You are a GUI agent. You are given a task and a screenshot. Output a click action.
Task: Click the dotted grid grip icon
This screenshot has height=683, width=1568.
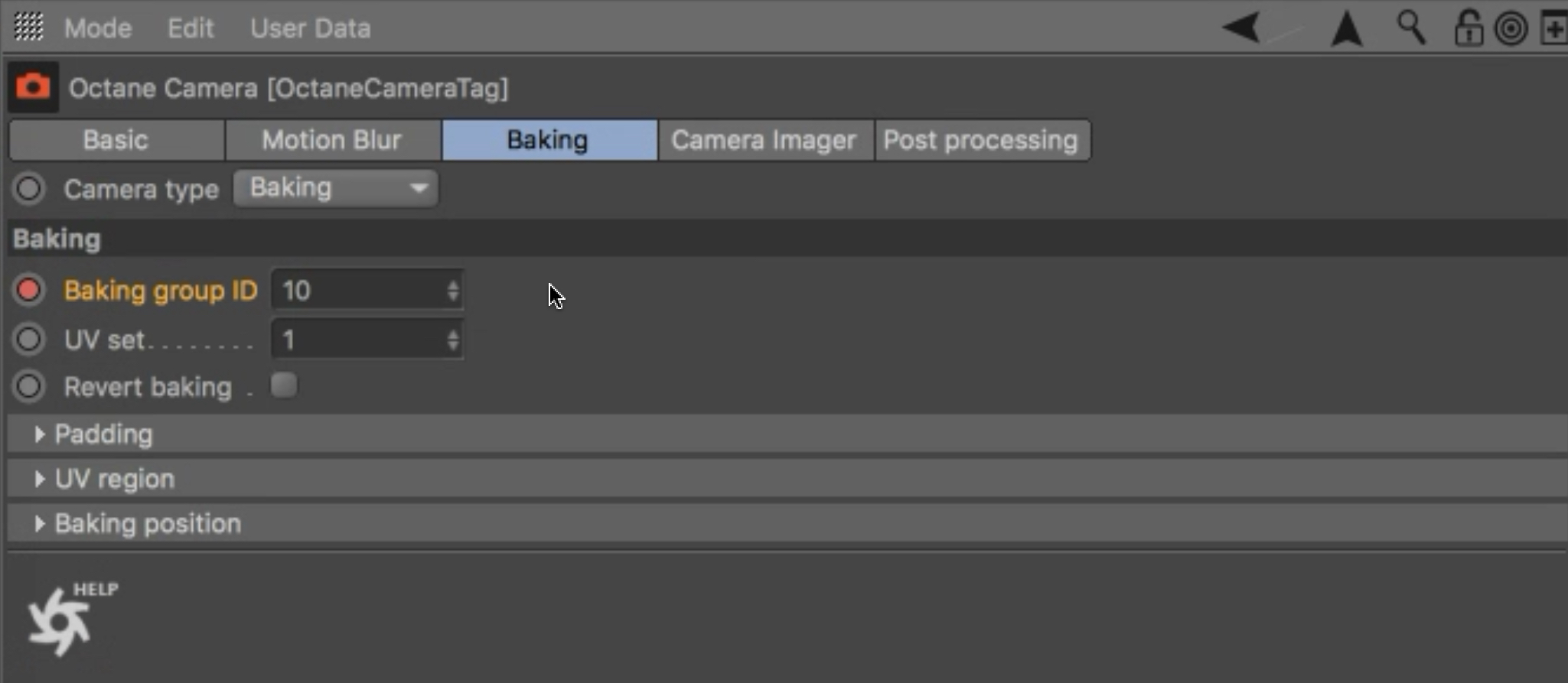pos(29,28)
